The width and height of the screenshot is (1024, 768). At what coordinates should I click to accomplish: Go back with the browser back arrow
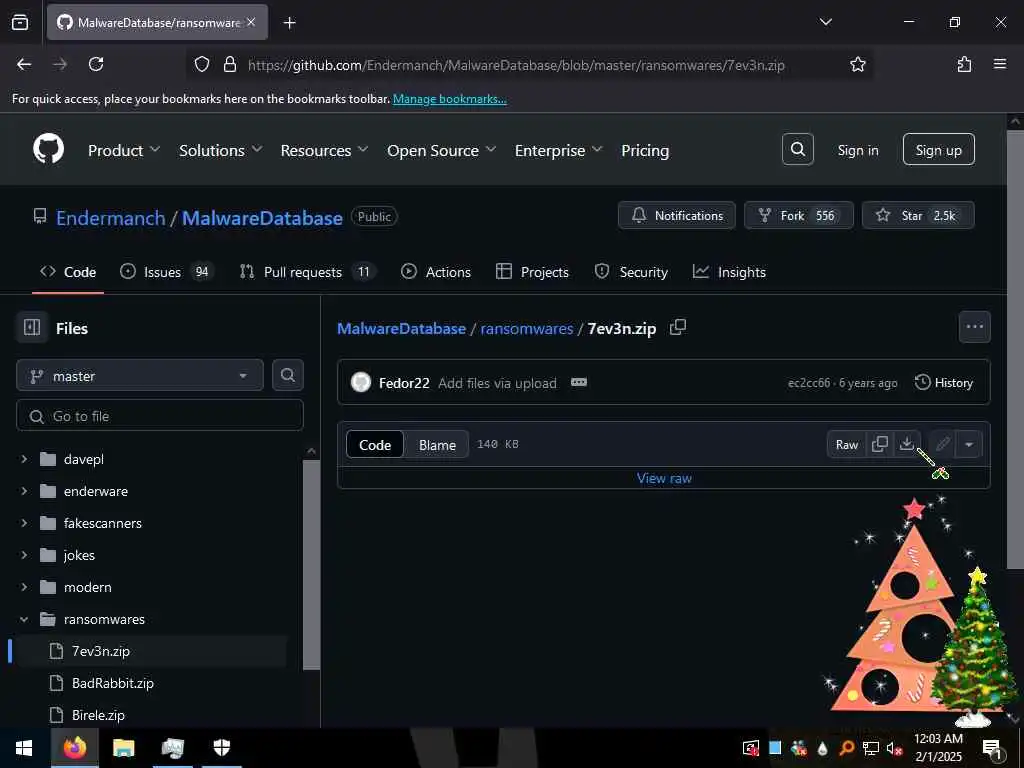pyautogui.click(x=24, y=64)
